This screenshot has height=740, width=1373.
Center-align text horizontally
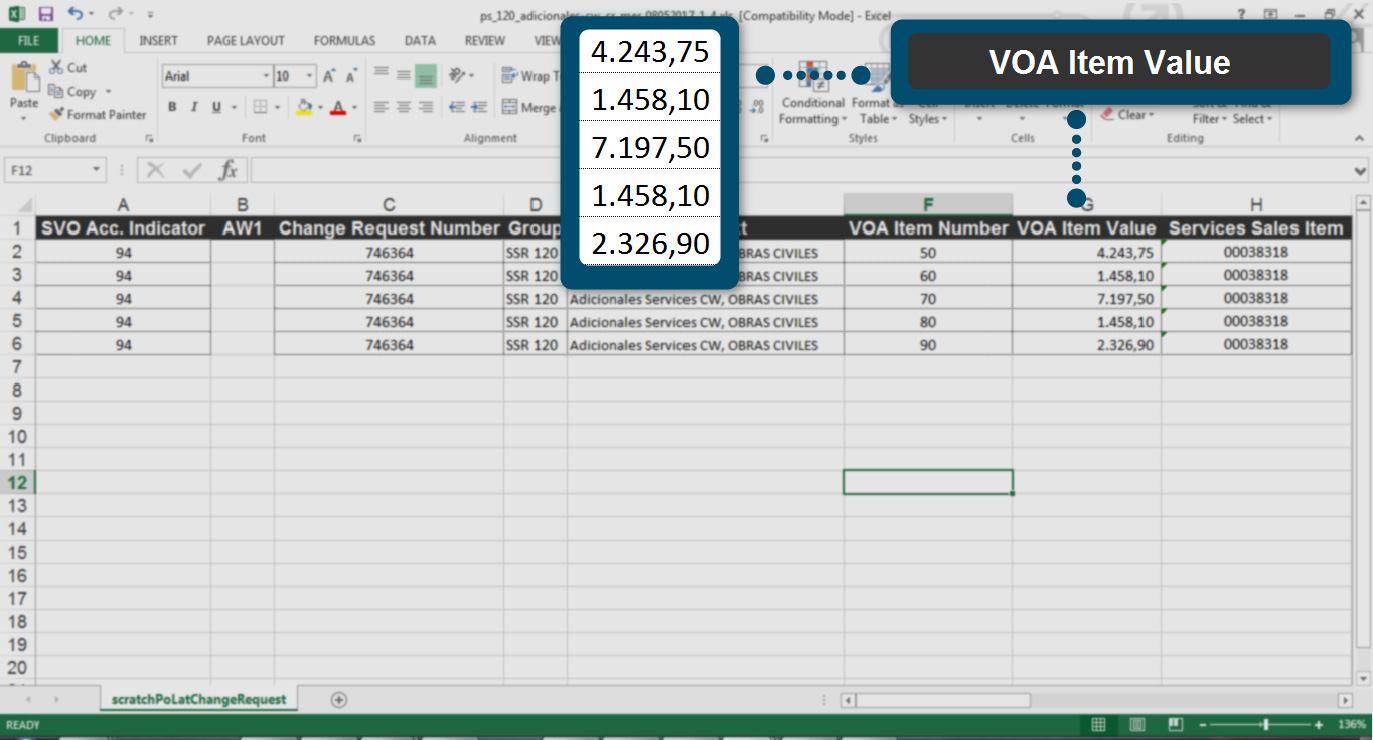pos(403,107)
